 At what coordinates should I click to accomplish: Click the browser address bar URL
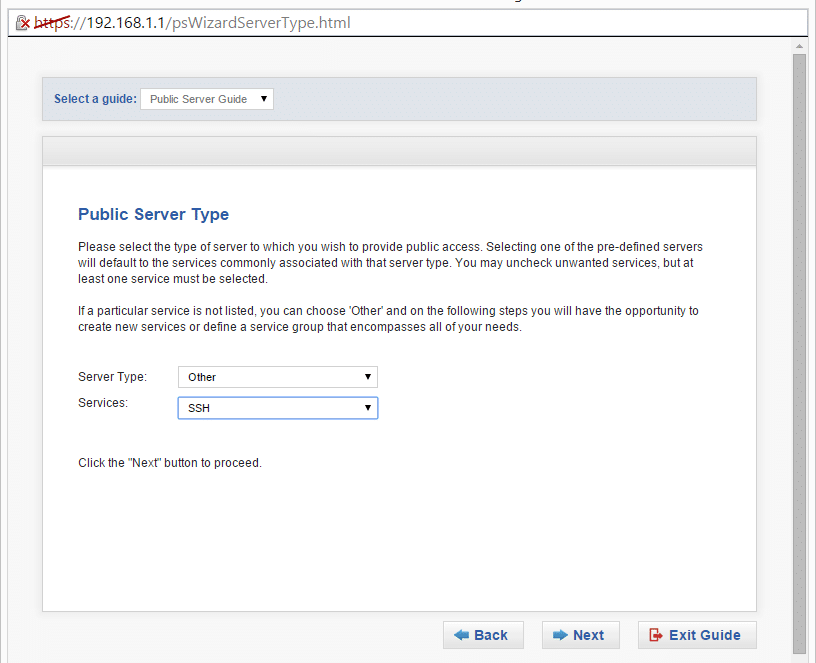pos(219,23)
